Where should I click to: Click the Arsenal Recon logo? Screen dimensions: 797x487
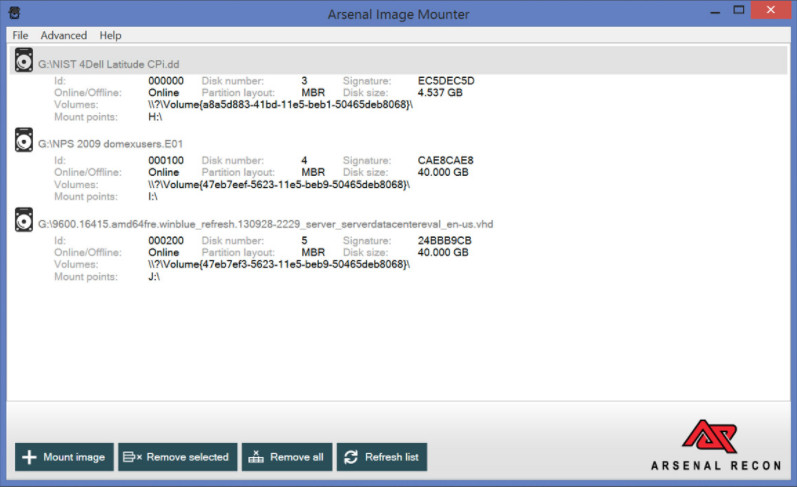click(x=716, y=445)
